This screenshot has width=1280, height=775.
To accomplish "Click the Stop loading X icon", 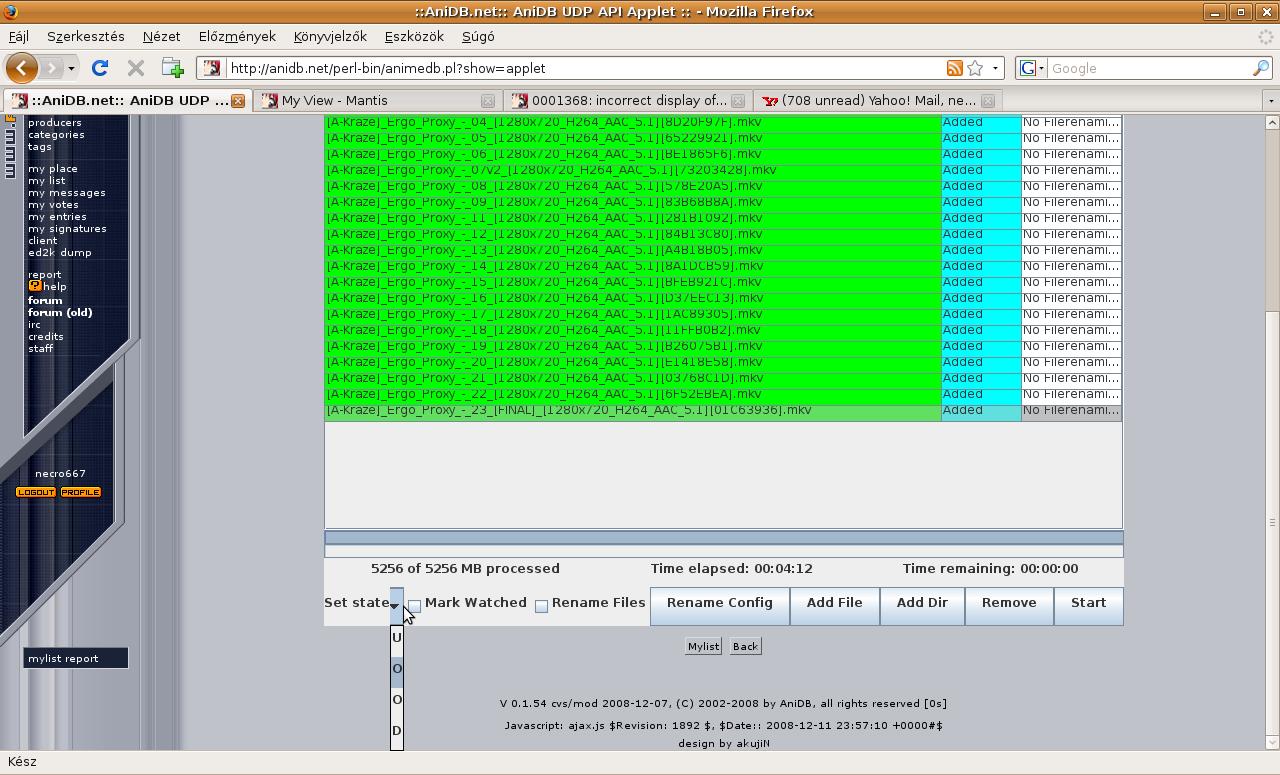I will tap(136, 68).
